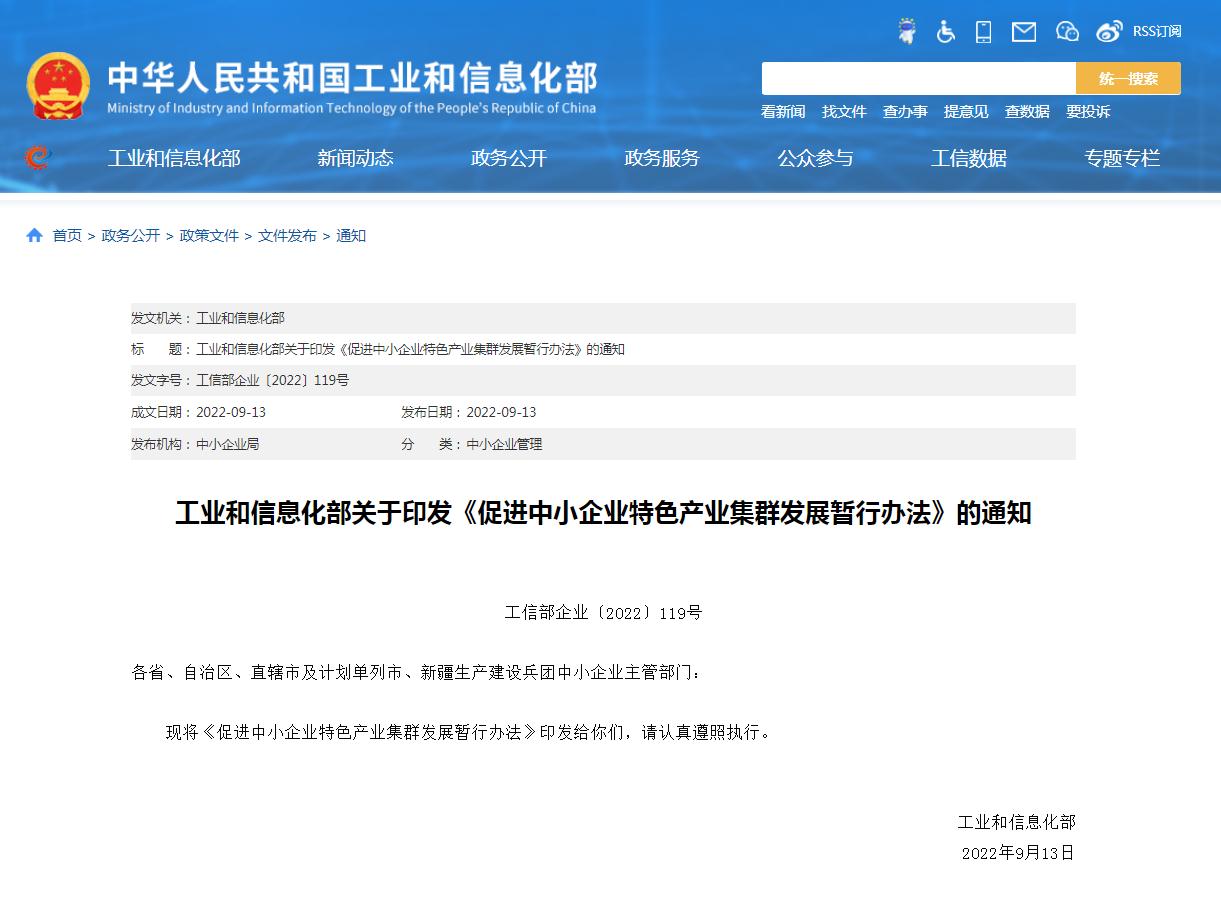Go to 首页 in the breadcrumb
This screenshot has height=914, width=1221.
(67, 236)
